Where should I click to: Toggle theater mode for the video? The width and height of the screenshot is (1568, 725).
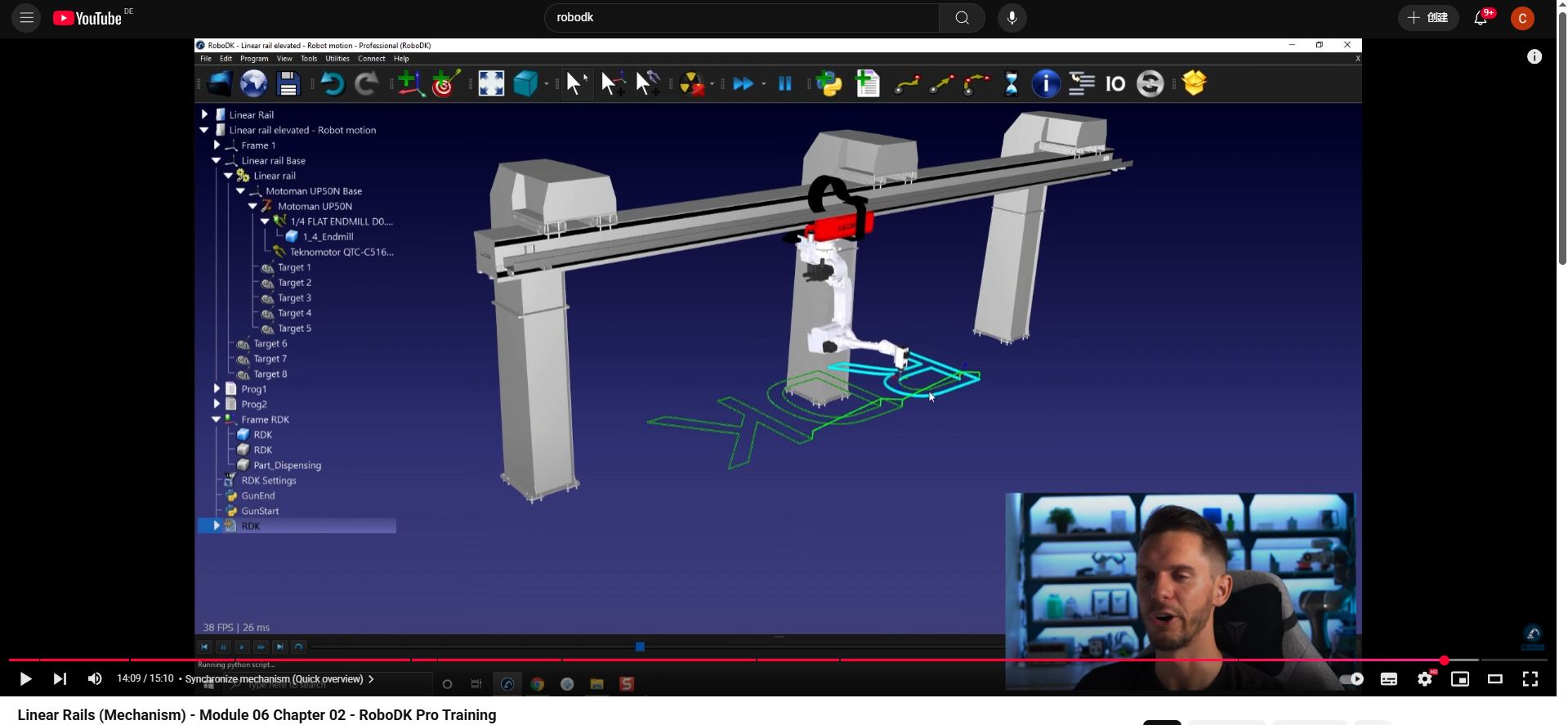[1494, 679]
